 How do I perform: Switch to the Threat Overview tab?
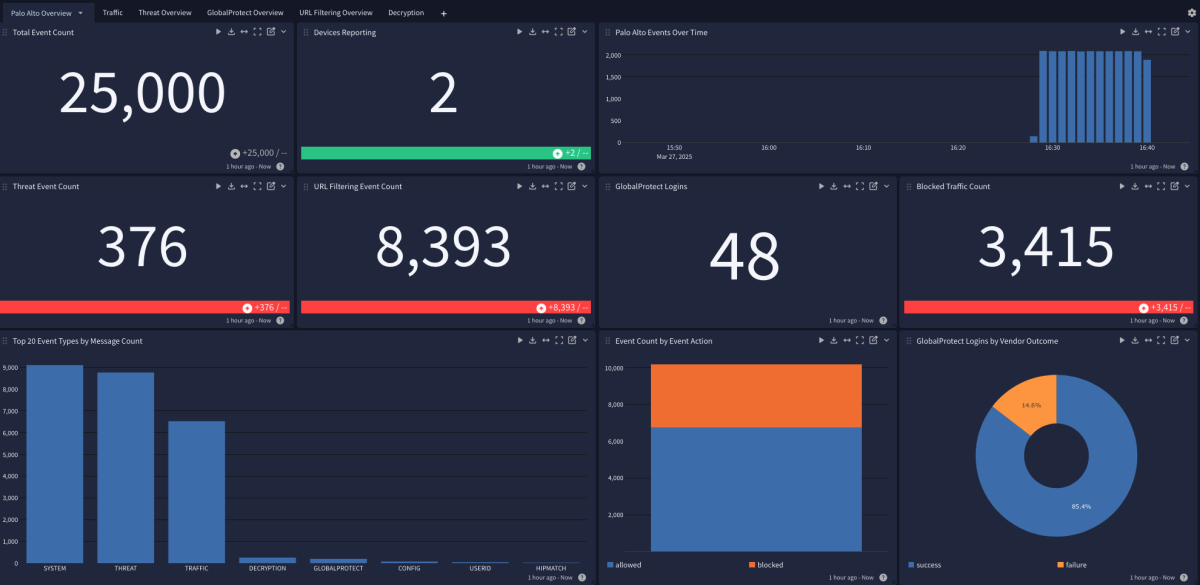165,13
